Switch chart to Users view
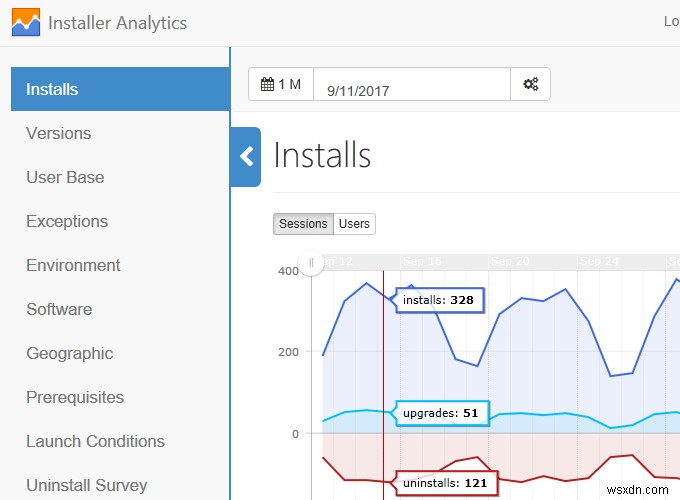Screen dimensions: 680x500 point(354,224)
